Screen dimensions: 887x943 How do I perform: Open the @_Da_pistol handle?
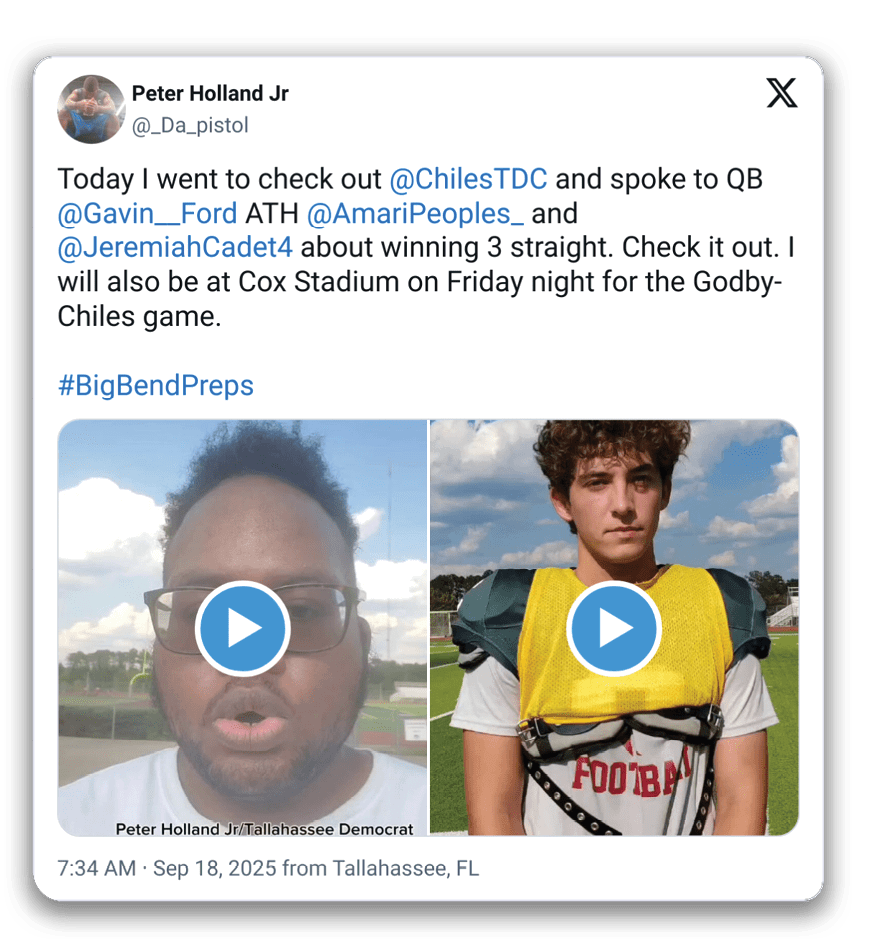(x=190, y=125)
